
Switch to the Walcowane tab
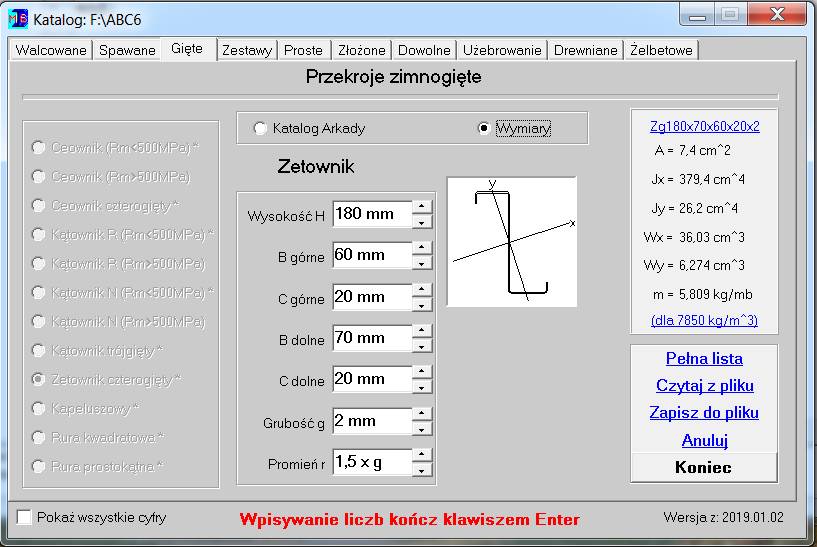(x=51, y=50)
